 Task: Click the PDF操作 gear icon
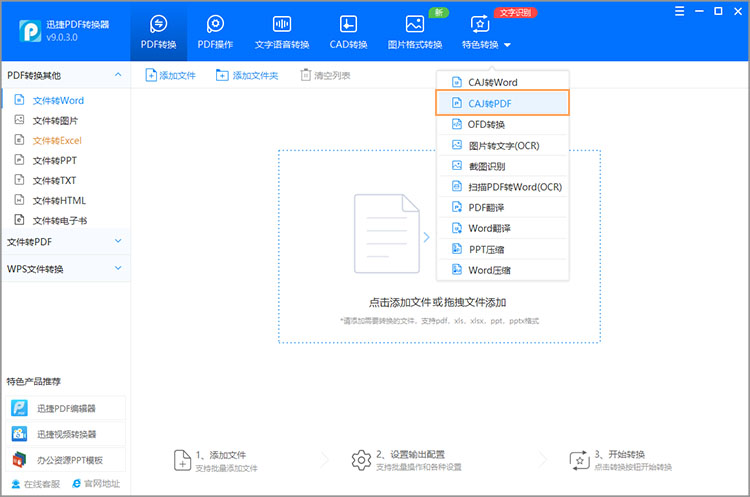tap(215, 23)
